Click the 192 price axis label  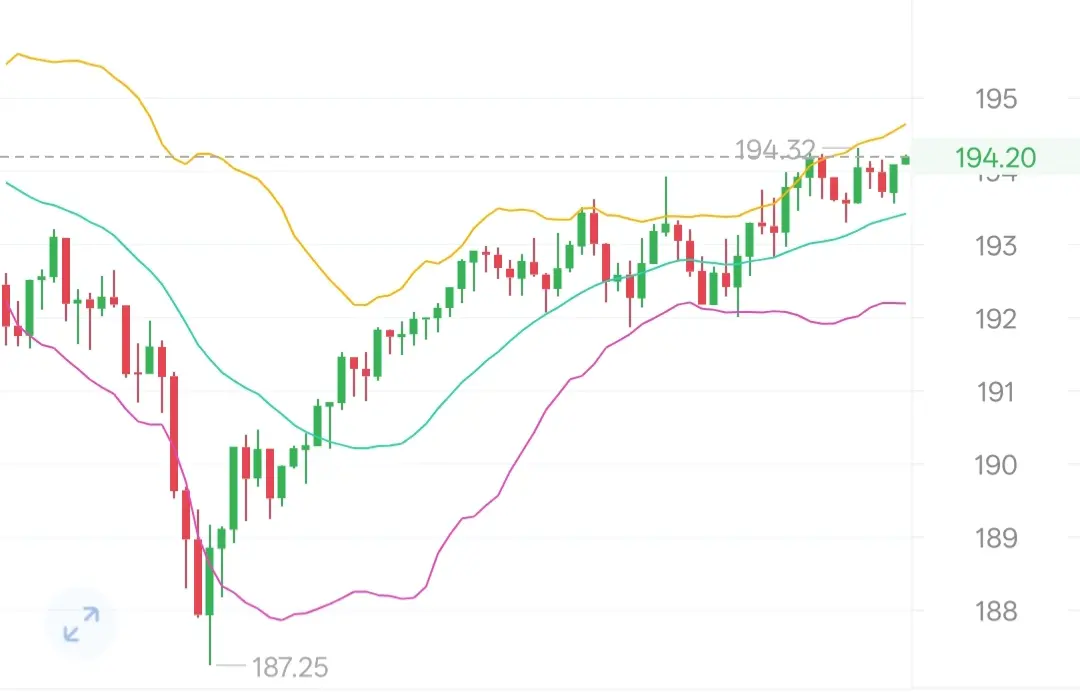(x=996, y=319)
